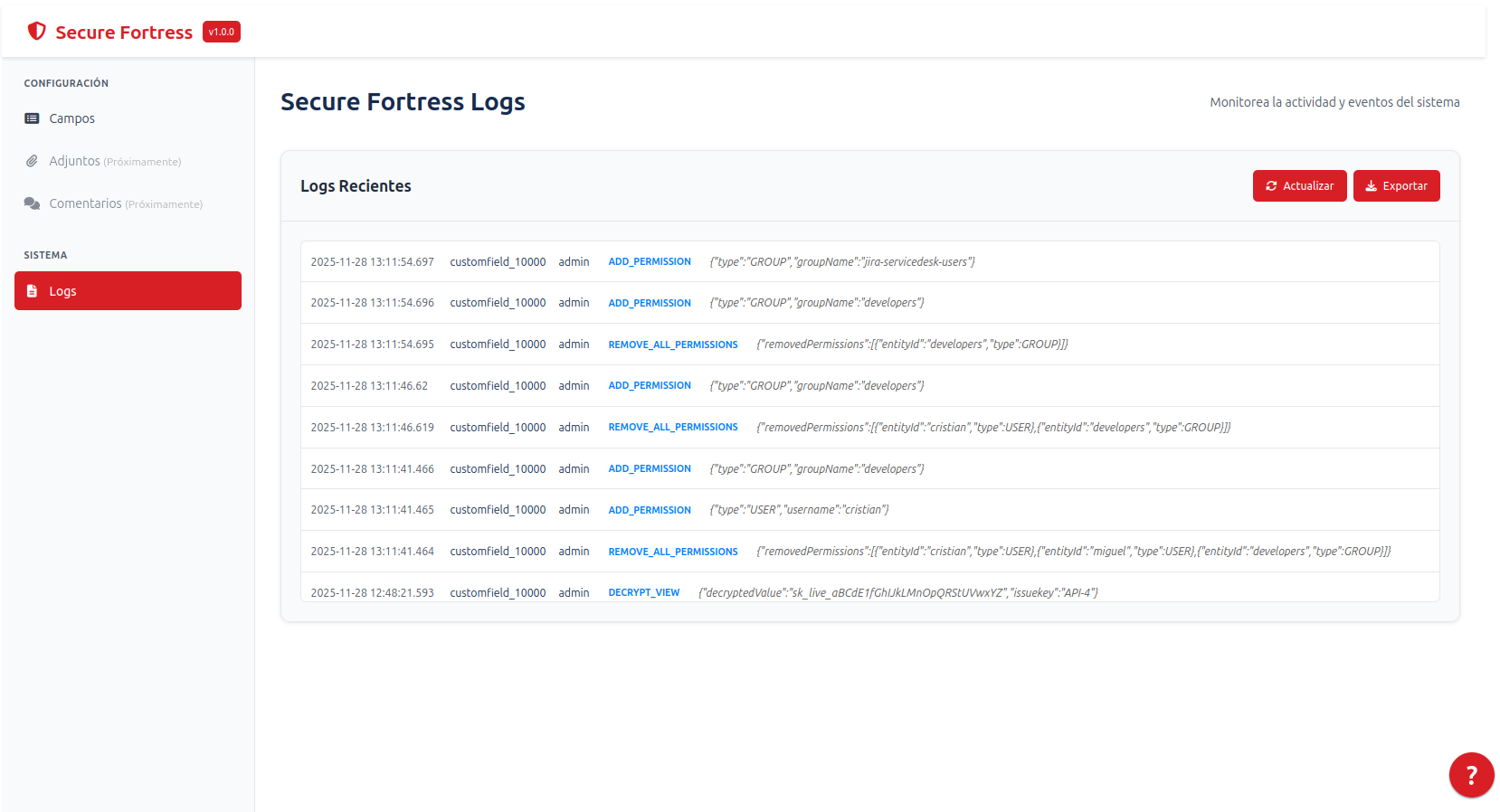This screenshot has width=1500, height=812.
Task: Click the refresh icon on Actualizar button
Action: coord(1271,186)
